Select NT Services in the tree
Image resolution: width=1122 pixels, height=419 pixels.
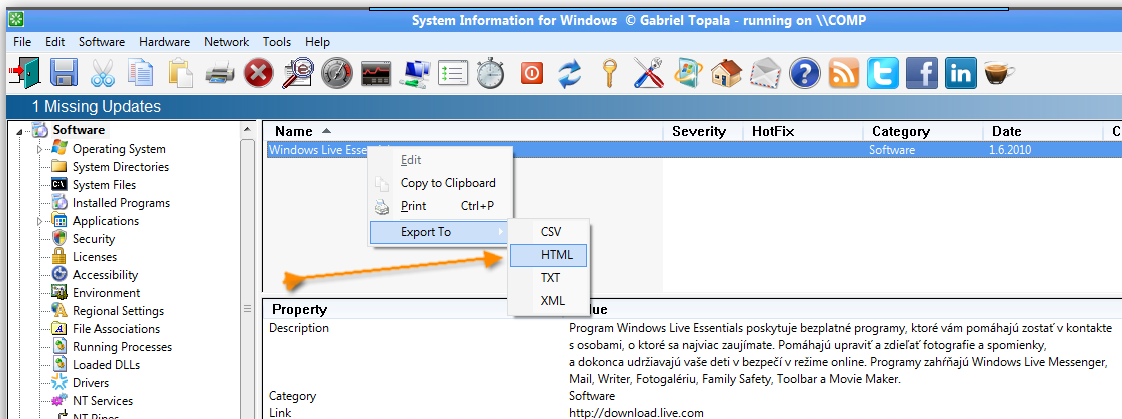(x=103, y=401)
